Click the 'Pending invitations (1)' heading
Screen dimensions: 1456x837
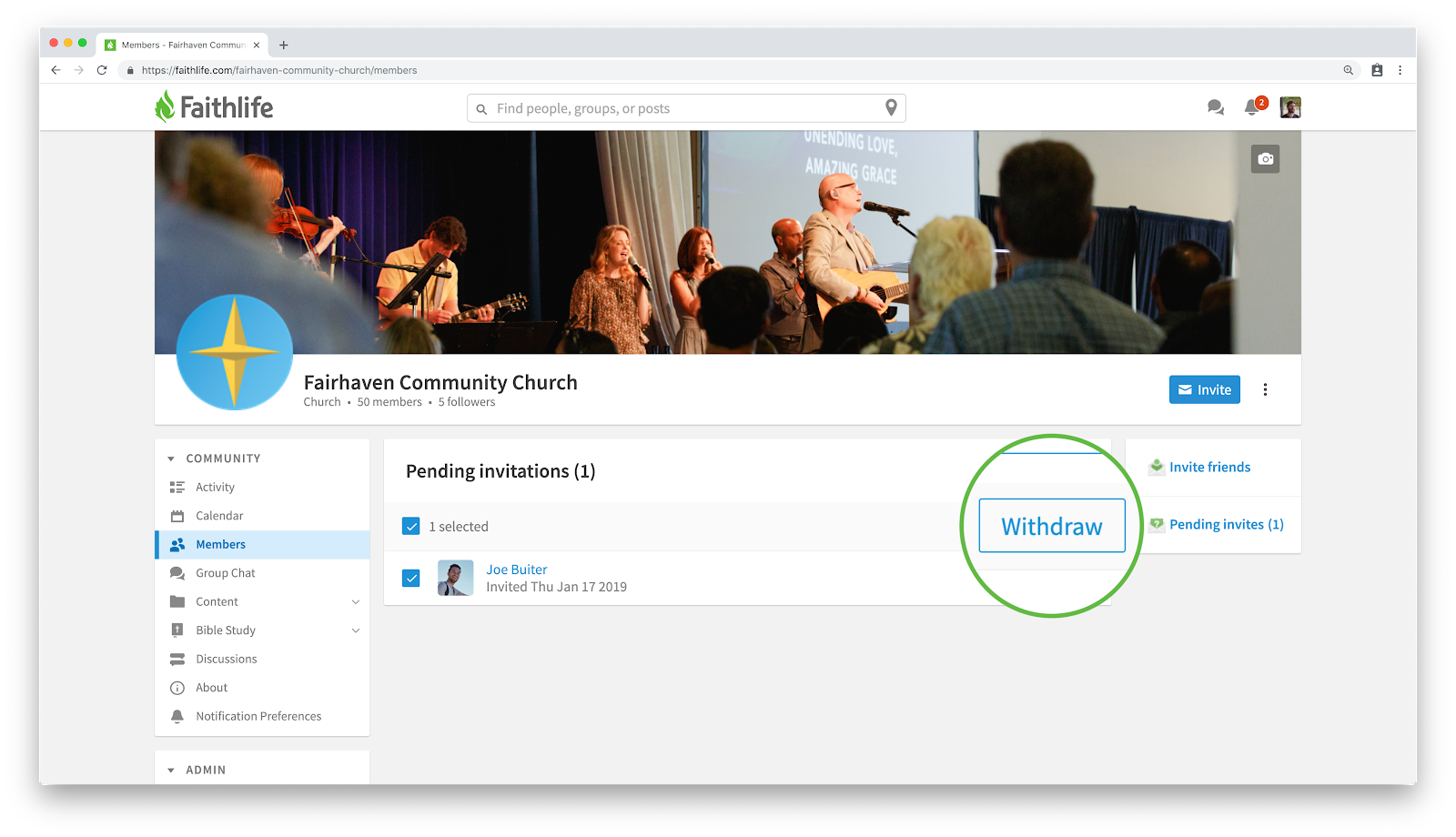(500, 471)
